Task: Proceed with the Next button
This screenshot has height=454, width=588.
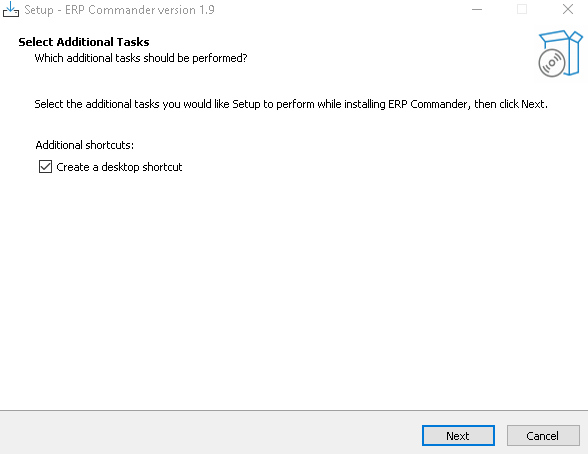Action: coord(458,436)
